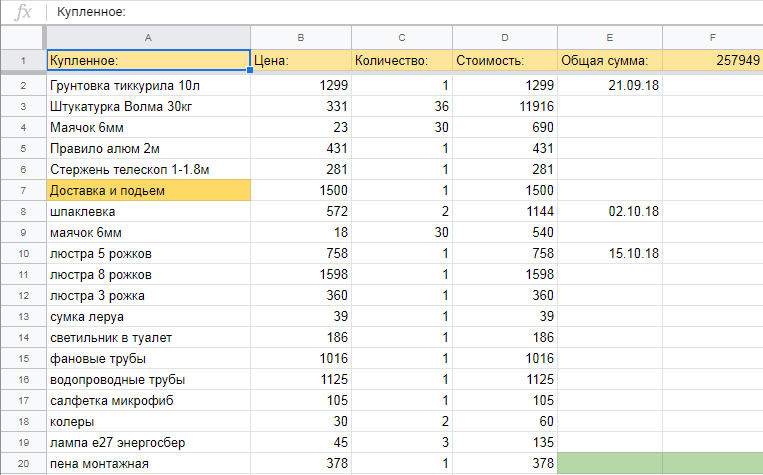The image size is (763, 475).
Task: Select column C header
Action: (402, 37)
